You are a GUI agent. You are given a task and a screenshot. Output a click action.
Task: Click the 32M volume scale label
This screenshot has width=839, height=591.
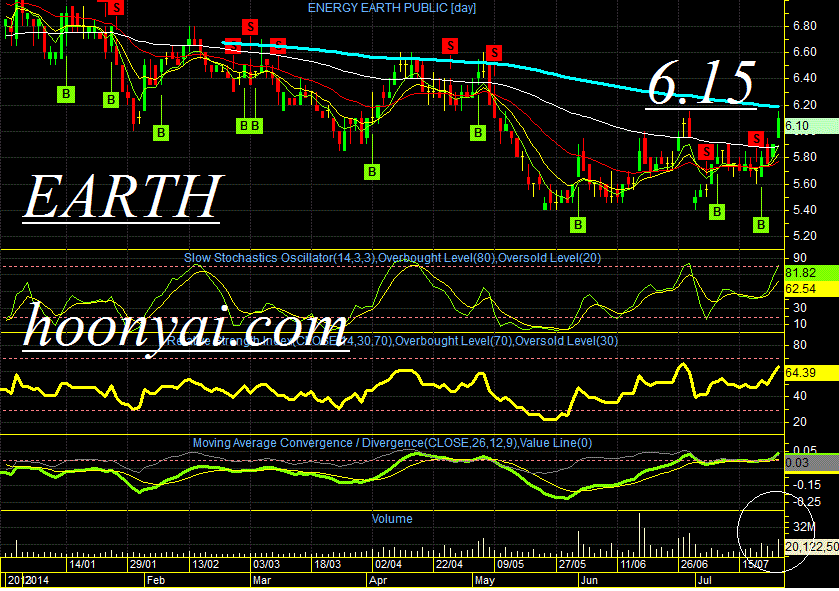pos(804,527)
